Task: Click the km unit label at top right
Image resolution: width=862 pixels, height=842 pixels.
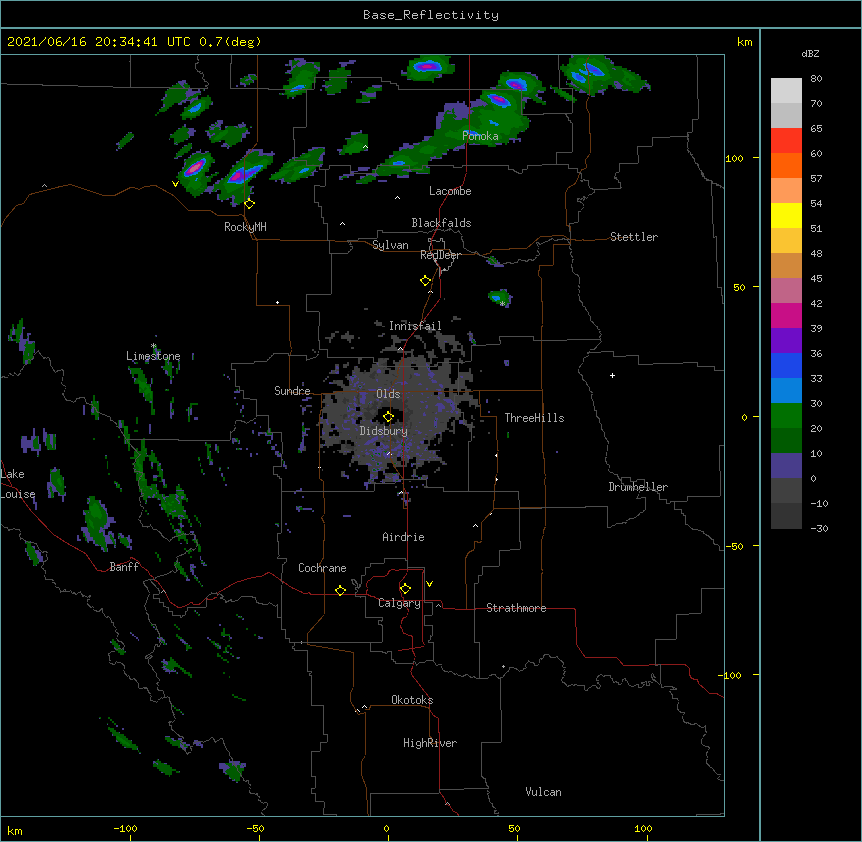Action: (x=745, y=42)
